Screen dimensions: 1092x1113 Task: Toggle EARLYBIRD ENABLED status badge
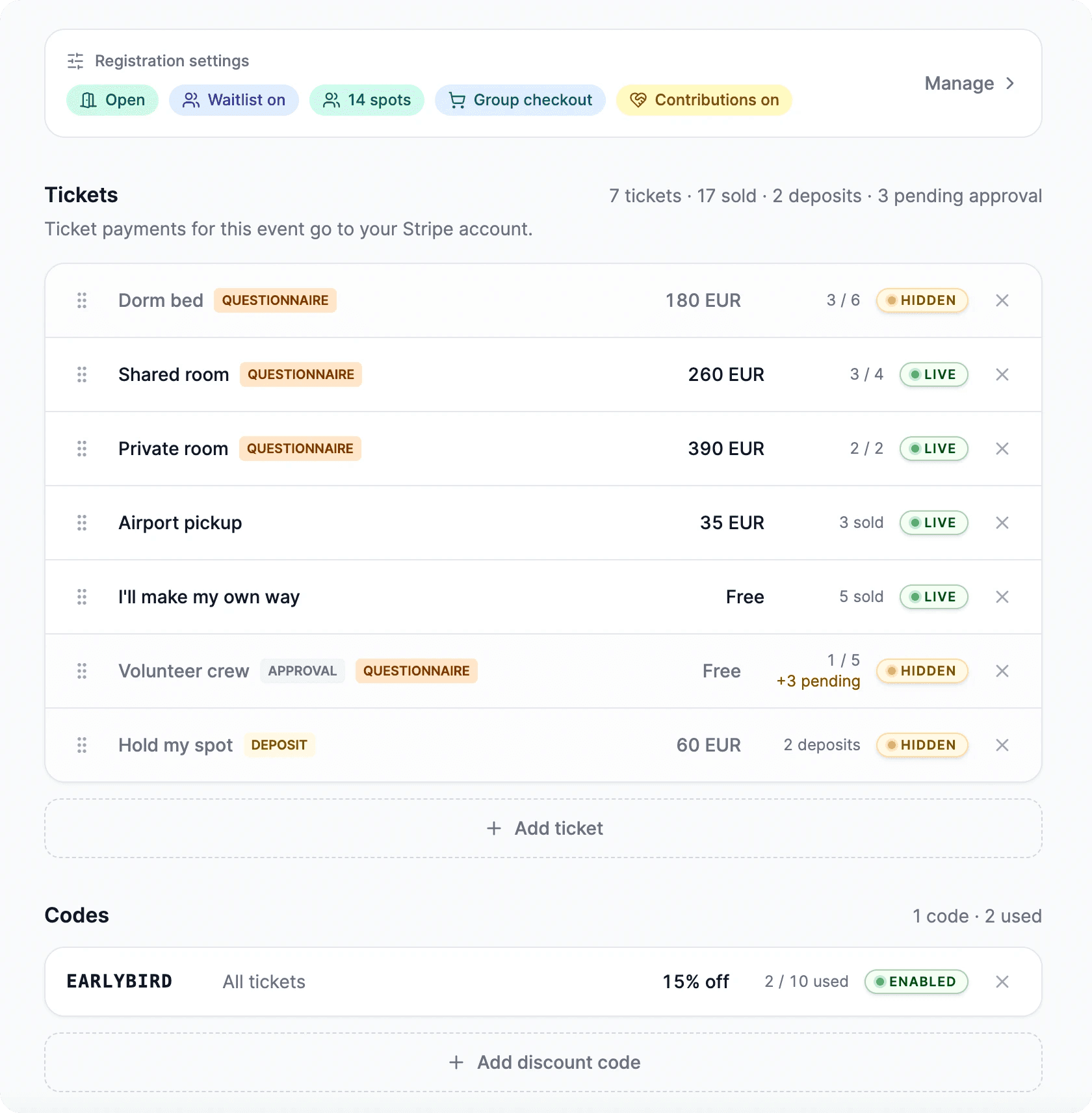coord(916,982)
